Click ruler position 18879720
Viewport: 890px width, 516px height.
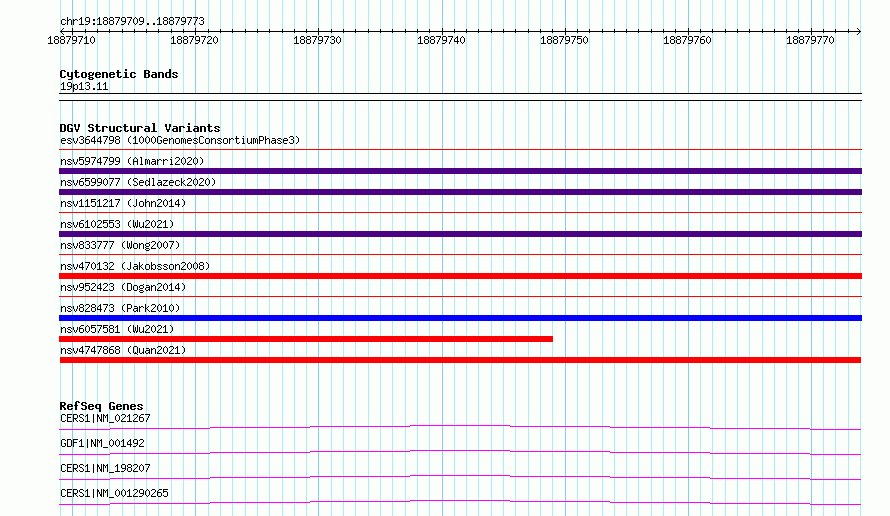point(194,40)
